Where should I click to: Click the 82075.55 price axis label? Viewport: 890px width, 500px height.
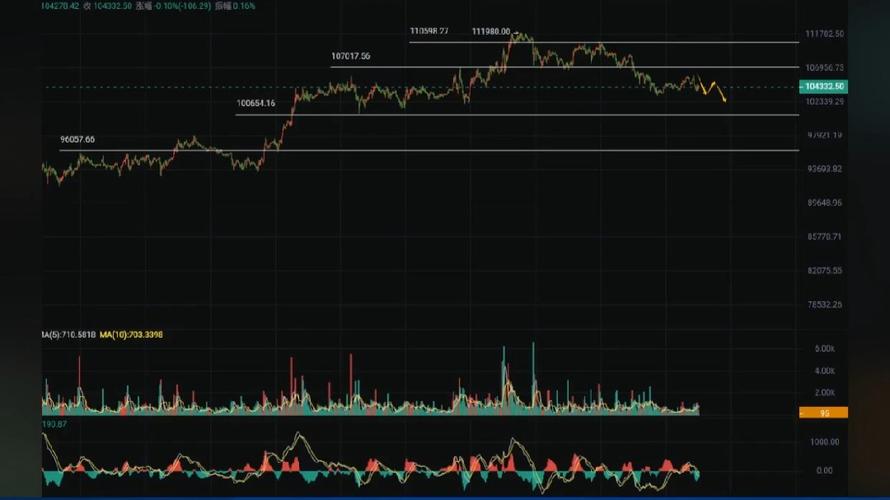click(x=825, y=271)
